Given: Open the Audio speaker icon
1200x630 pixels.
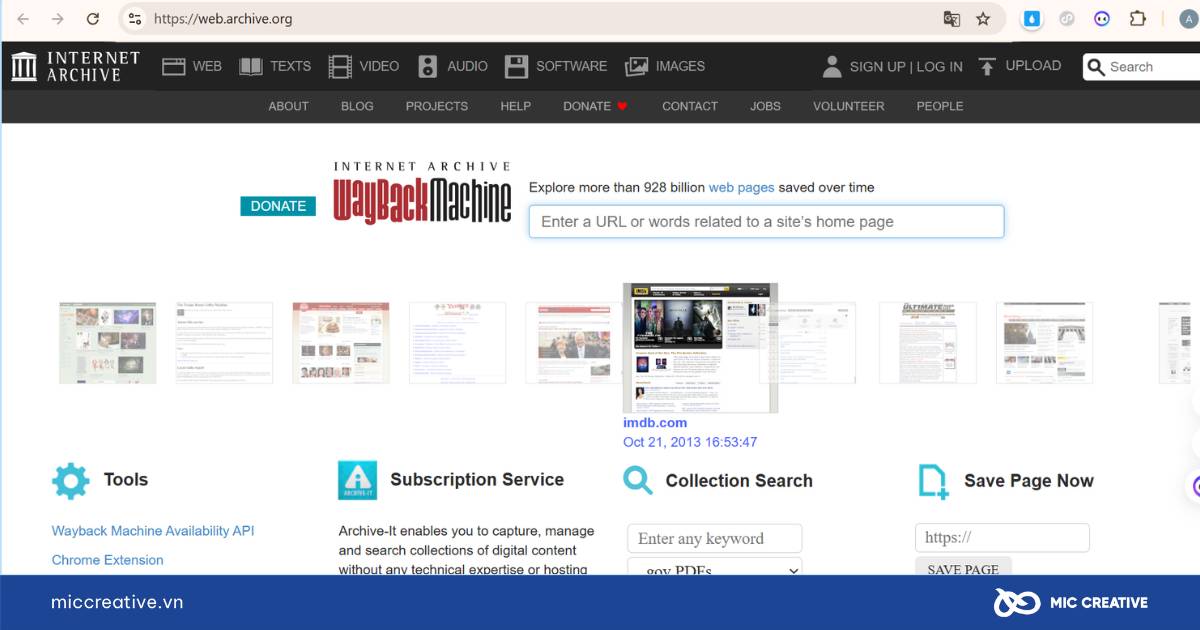Looking at the screenshot, I should tap(428, 66).
